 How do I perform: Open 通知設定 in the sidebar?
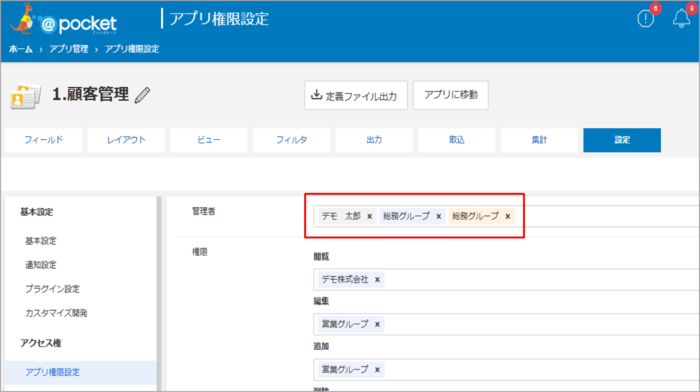coord(41,265)
